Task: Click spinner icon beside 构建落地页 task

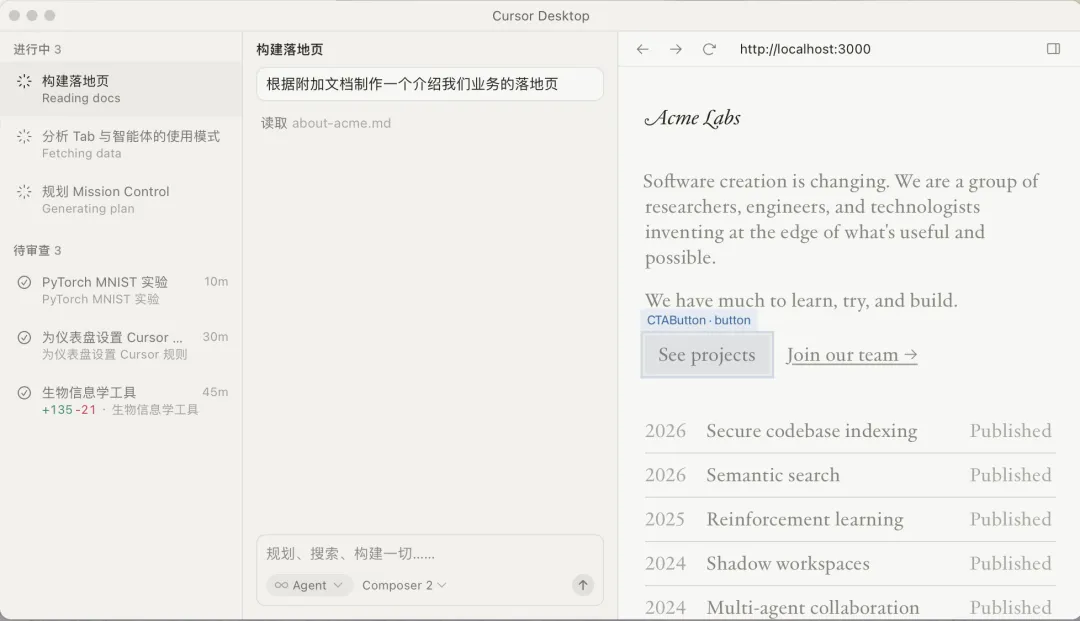Action: coord(24,81)
